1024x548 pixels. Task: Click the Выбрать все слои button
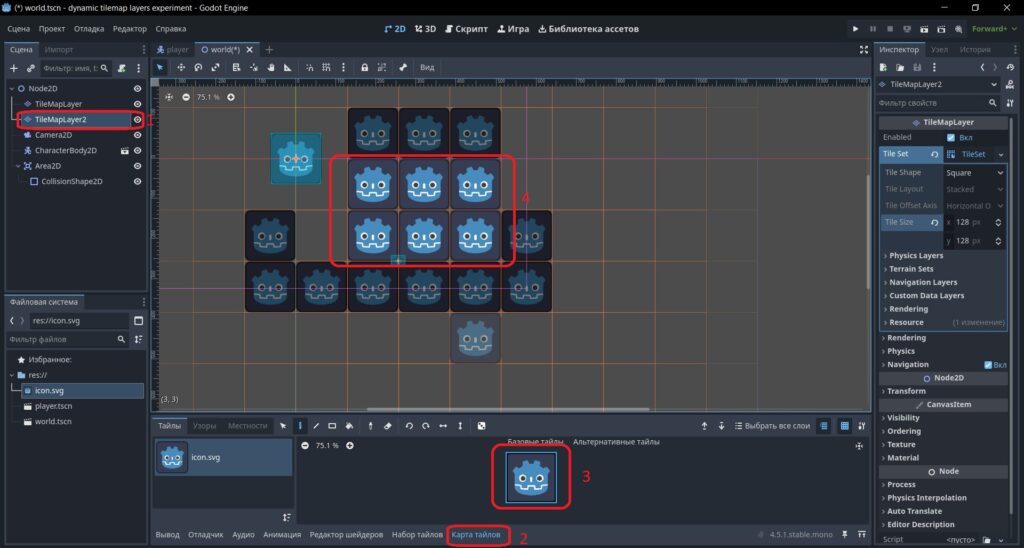point(772,426)
